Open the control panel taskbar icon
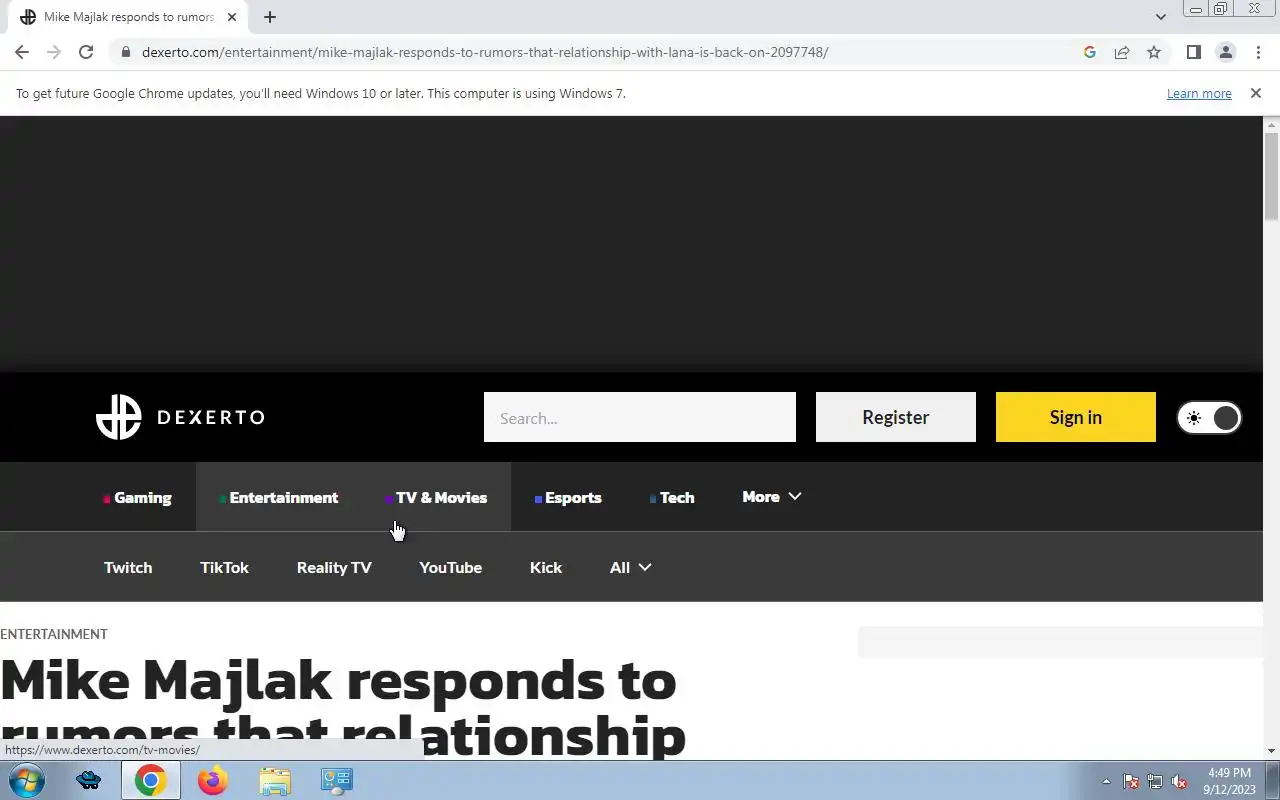This screenshot has height=800, width=1280. 336,780
